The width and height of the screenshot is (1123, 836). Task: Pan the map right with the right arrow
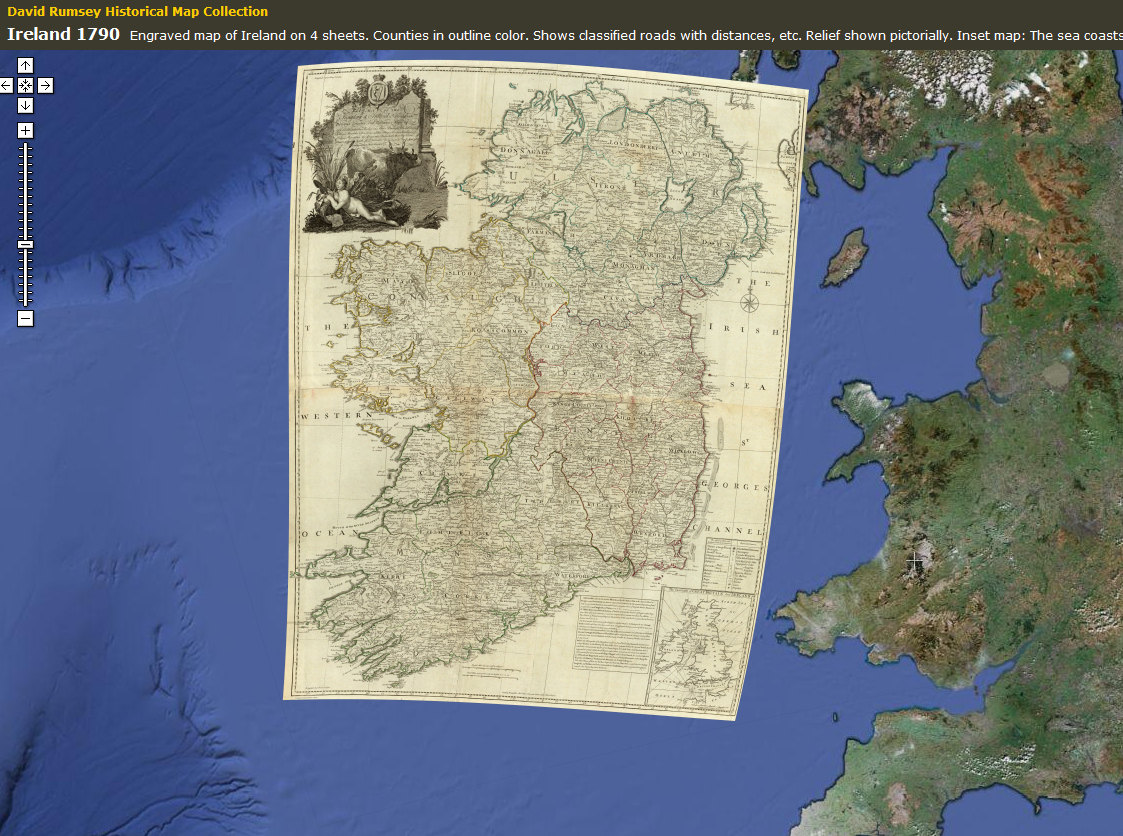tap(45, 86)
